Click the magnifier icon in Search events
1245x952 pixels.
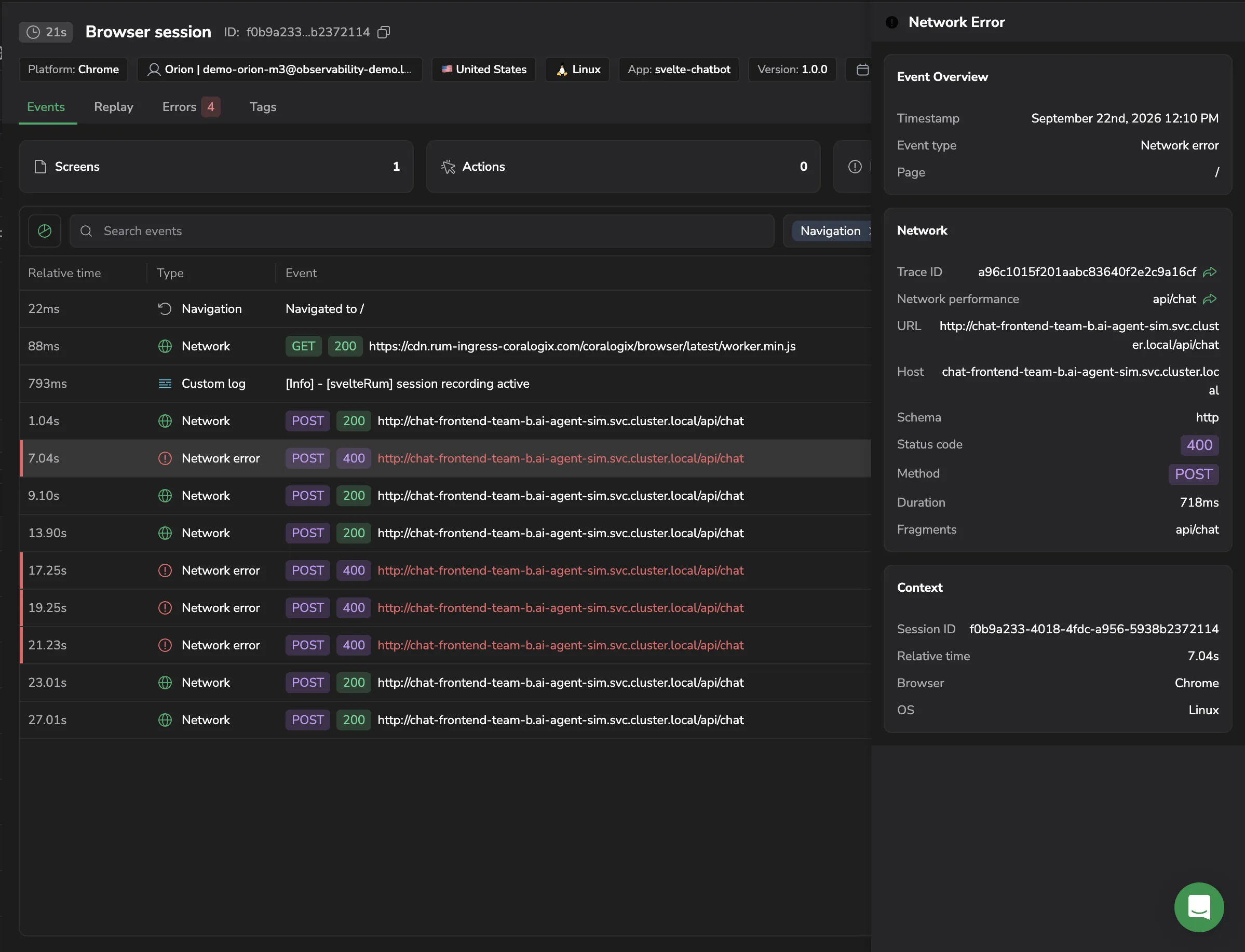click(x=86, y=231)
